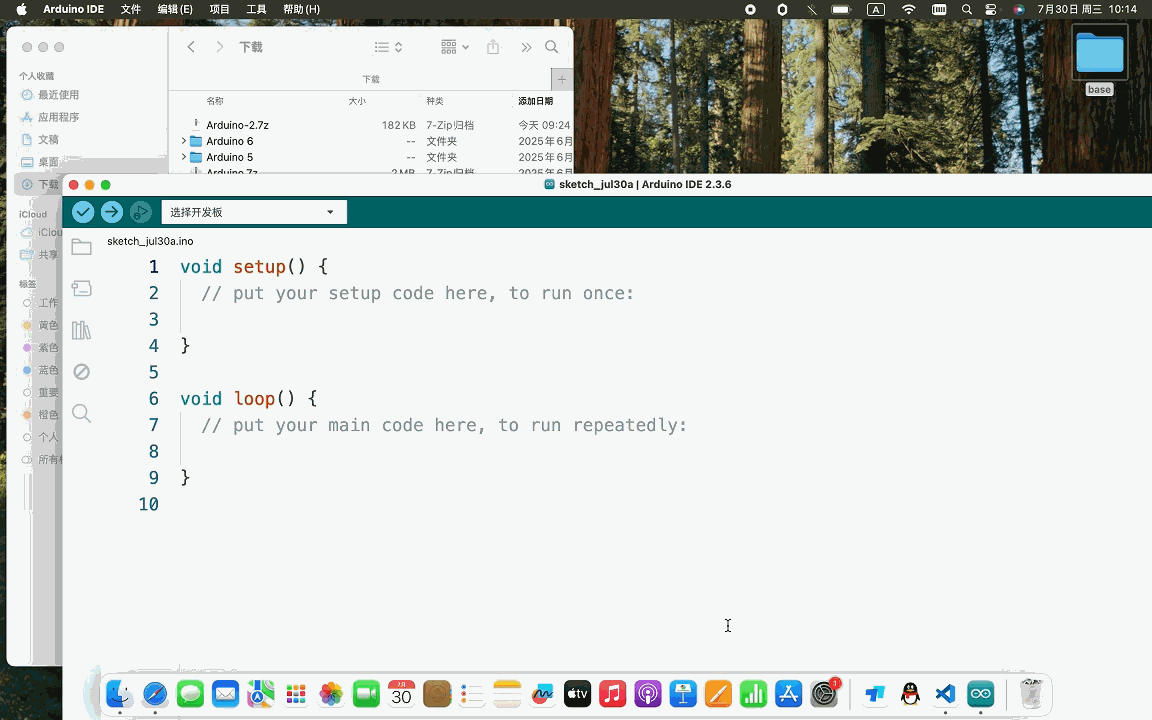Open Photos from the Dock
The height and width of the screenshot is (720, 1152).
pos(331,694)
